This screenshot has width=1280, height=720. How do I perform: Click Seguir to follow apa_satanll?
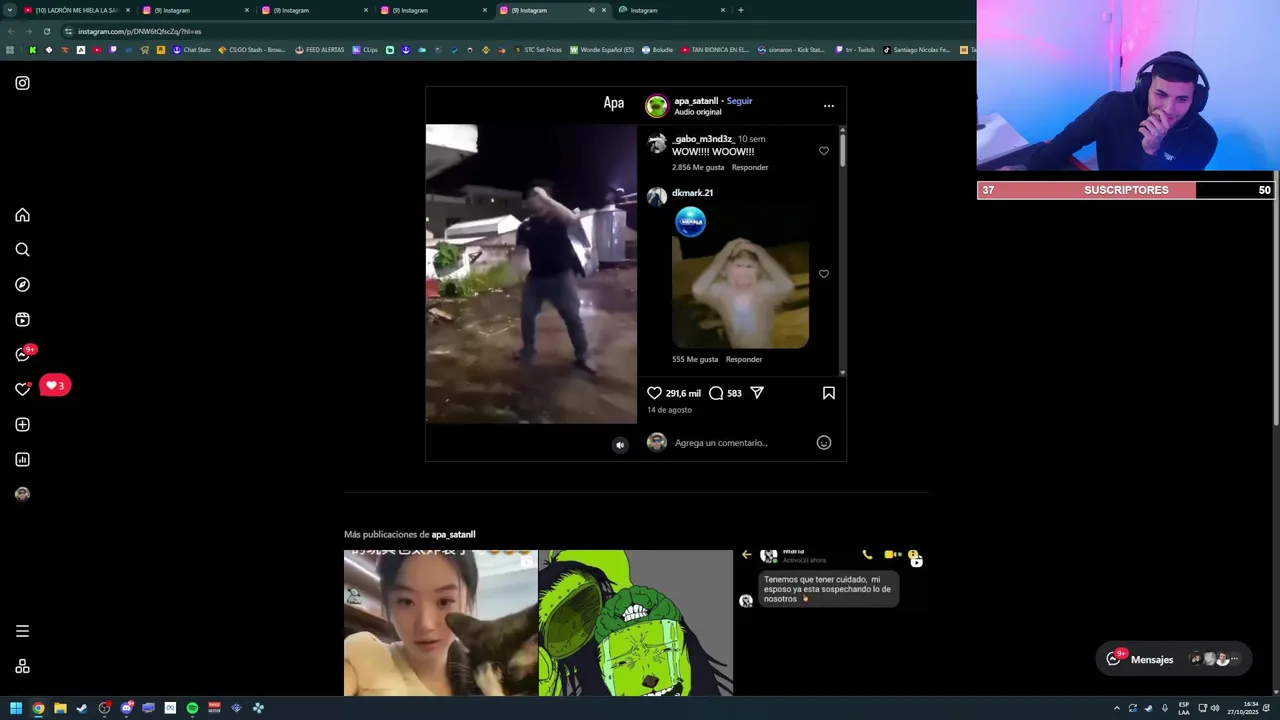[739, 101]
